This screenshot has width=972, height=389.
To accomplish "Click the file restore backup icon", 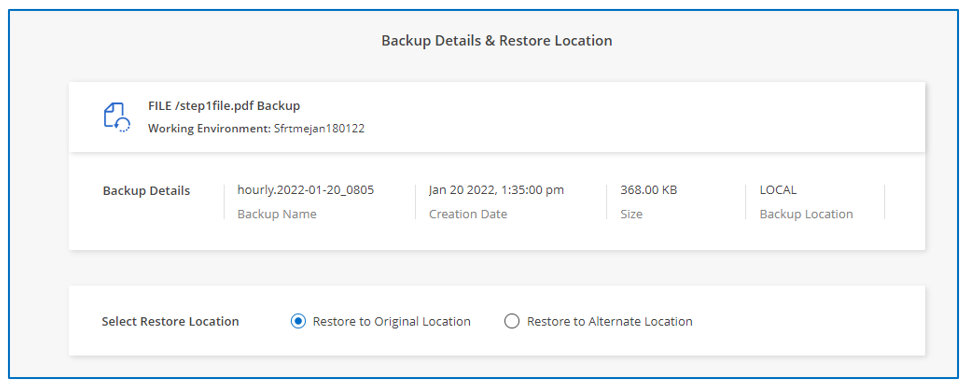I will [x=116, y=117].
